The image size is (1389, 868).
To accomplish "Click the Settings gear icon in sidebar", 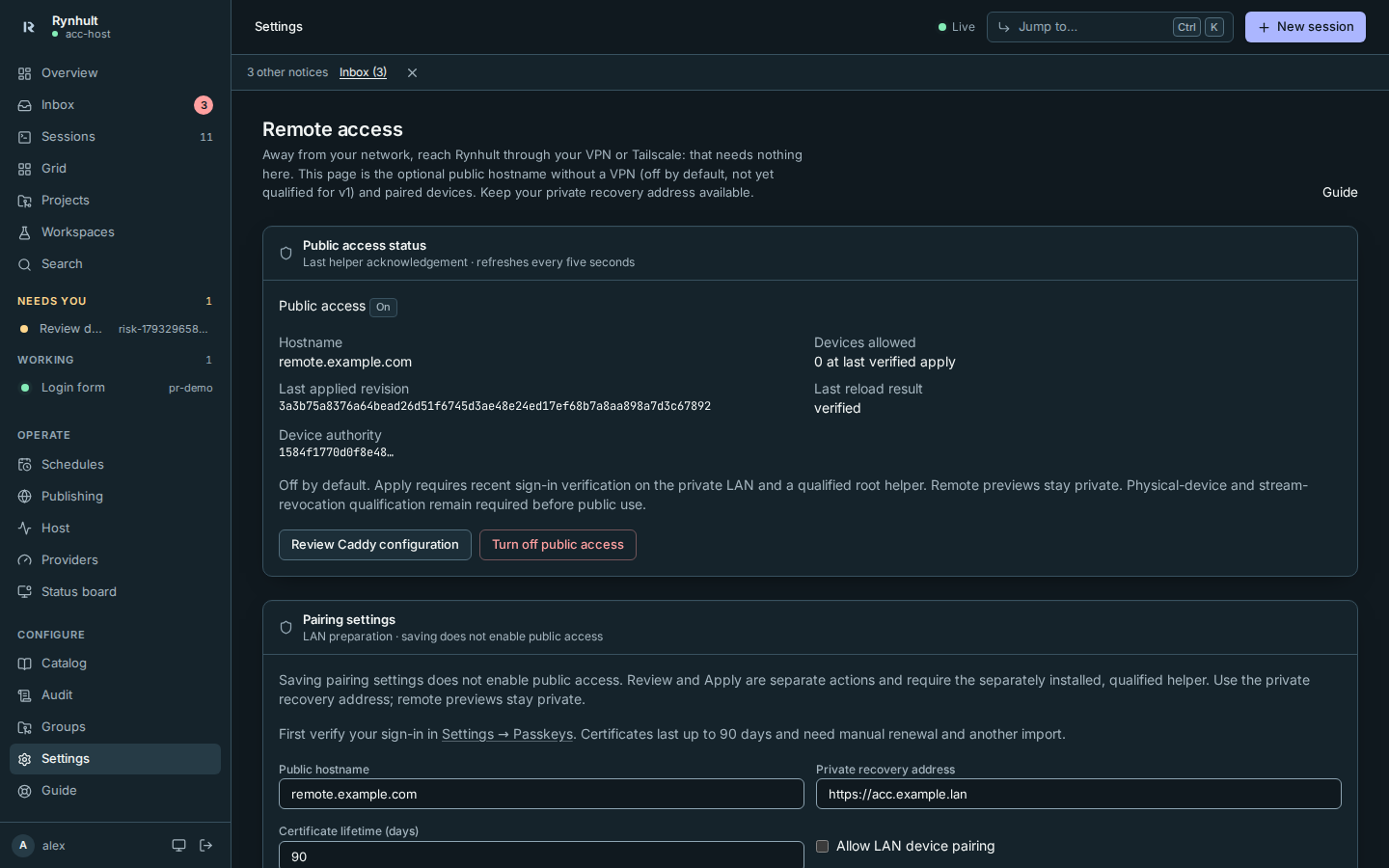I will point(25,759).
